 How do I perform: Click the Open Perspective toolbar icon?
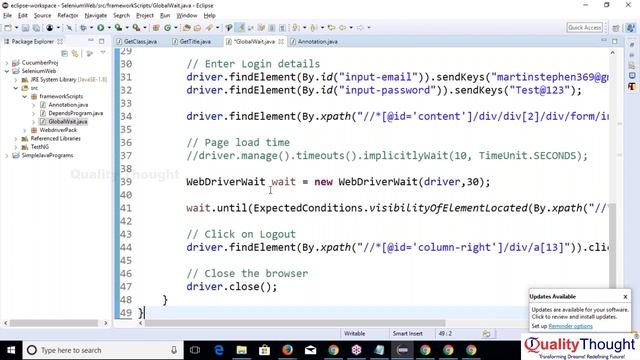click(616, 28)
